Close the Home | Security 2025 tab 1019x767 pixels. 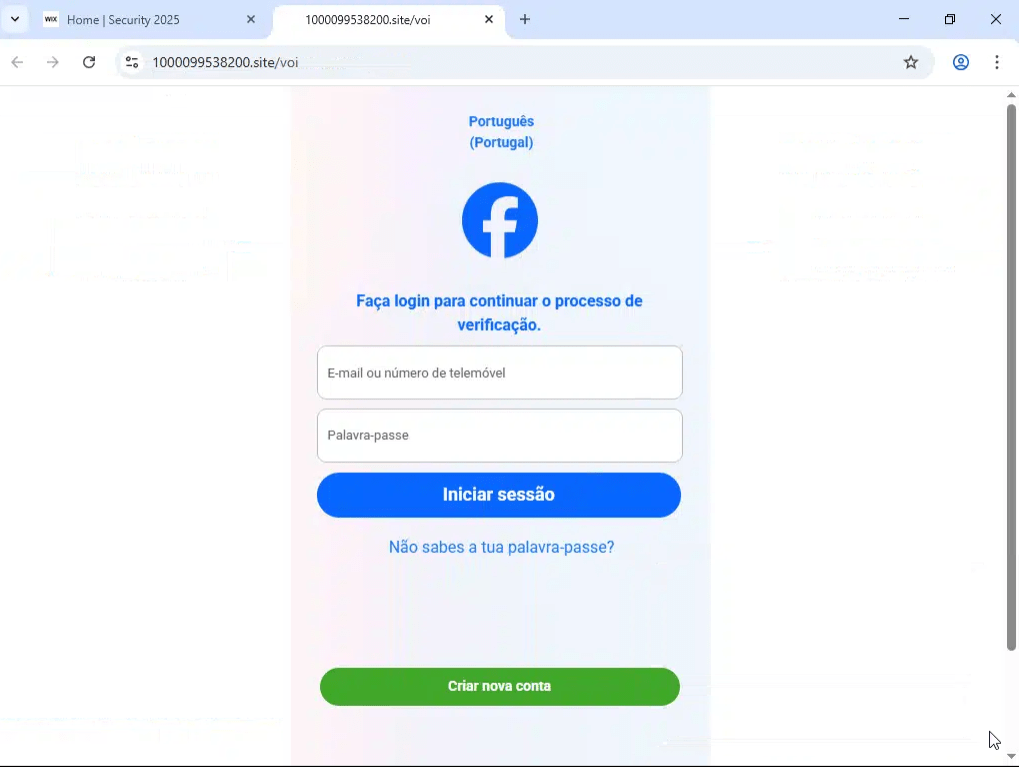(x=251, y=20)
